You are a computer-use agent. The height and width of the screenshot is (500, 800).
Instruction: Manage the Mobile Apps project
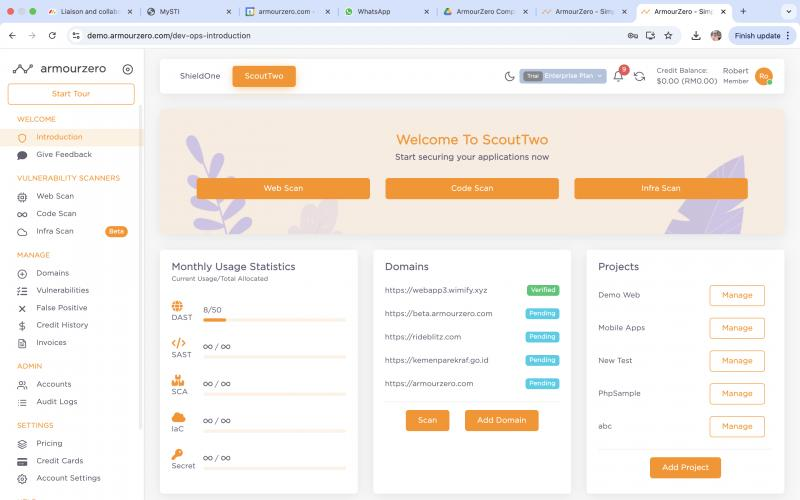click(x=737, y=328)
